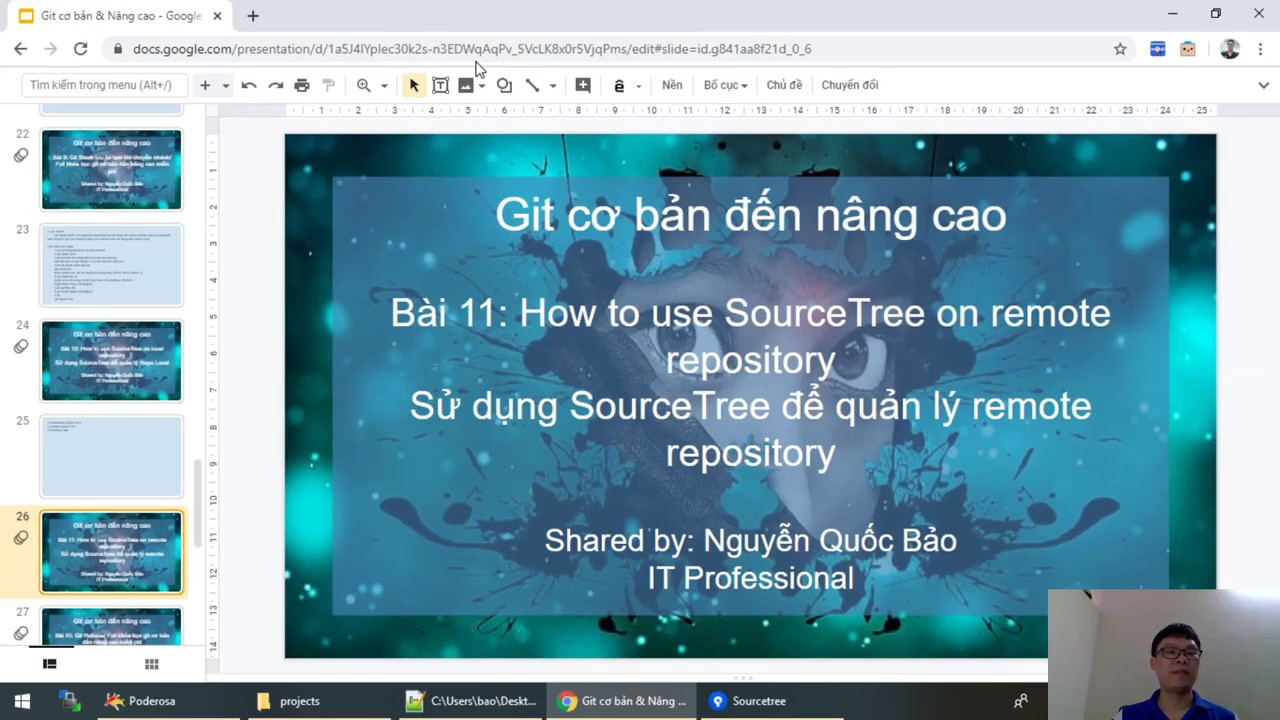Click the link icon beside slide 24
Image resolution: width=1280 pixels, height=720 pixels.
tap(21, 347)
